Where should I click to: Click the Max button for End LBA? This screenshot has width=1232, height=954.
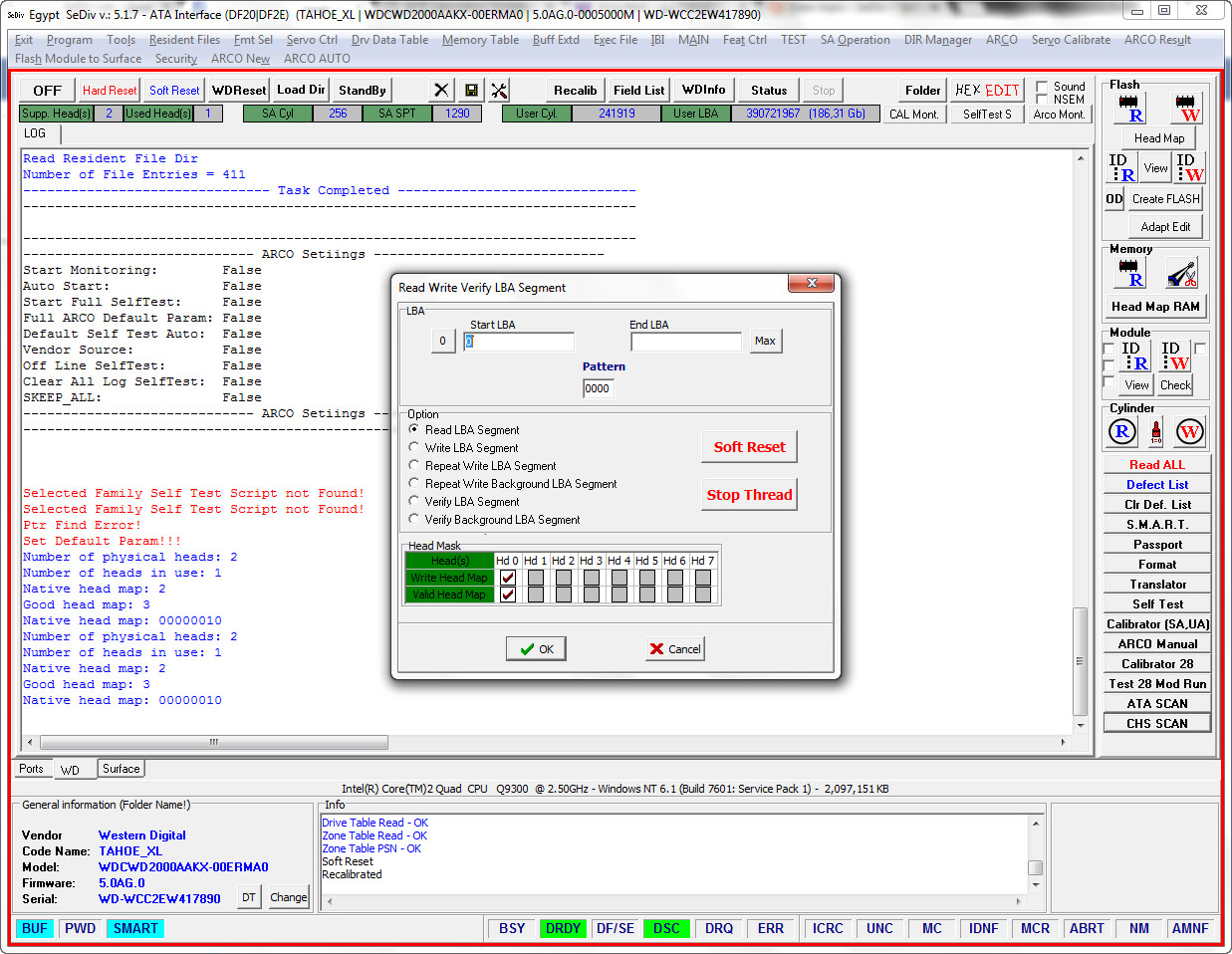click(x=765, y=341)
